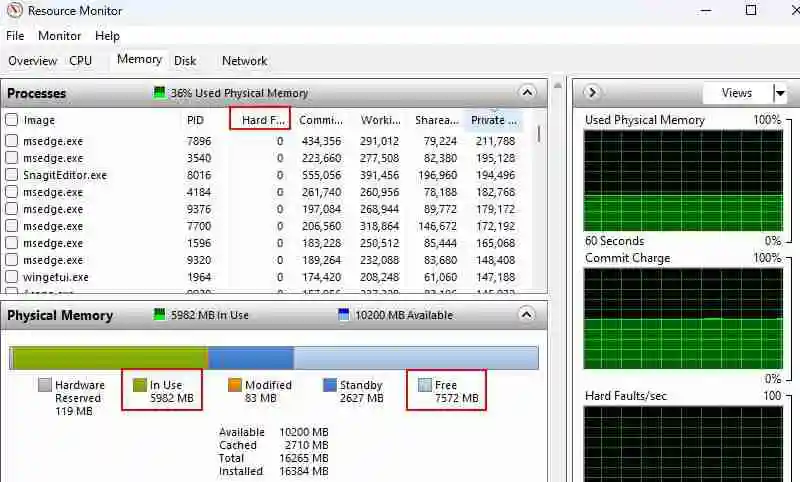Image resolution: width=800 pixels, height=482 pixels.
Task: Click the Physical Memory section title
Action: (60, 315)
